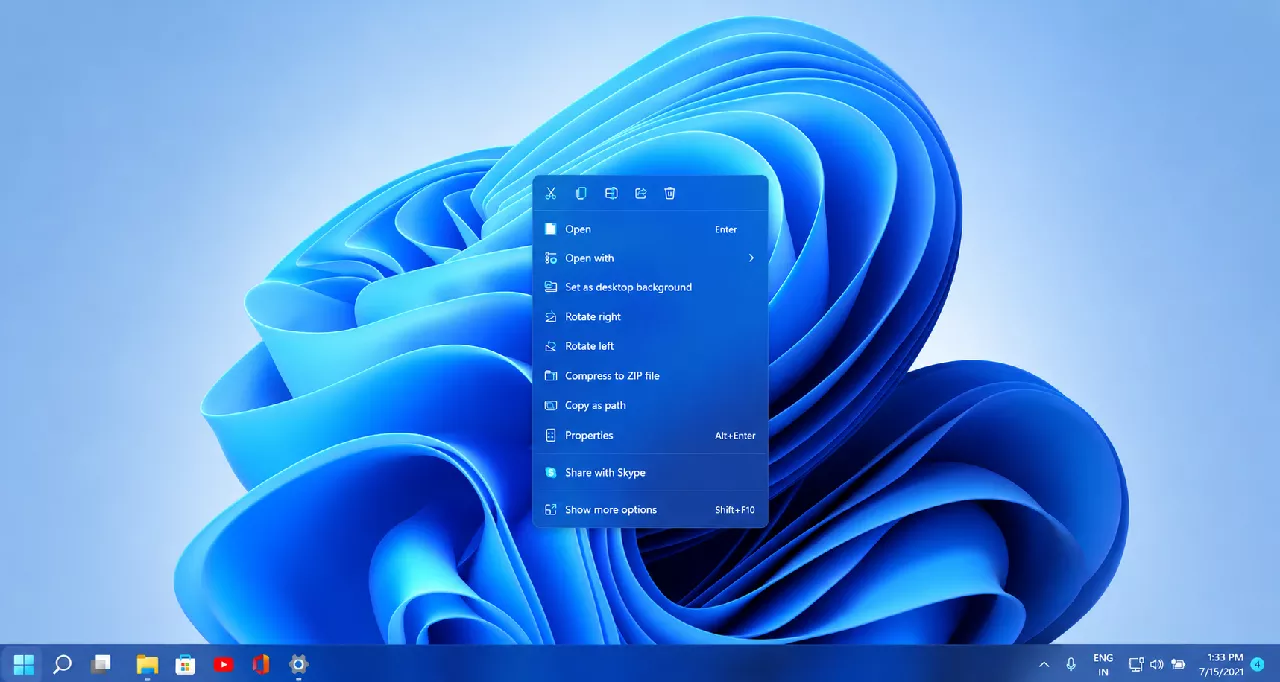Launch File Explorer from the taskbar

click(147, 664)
